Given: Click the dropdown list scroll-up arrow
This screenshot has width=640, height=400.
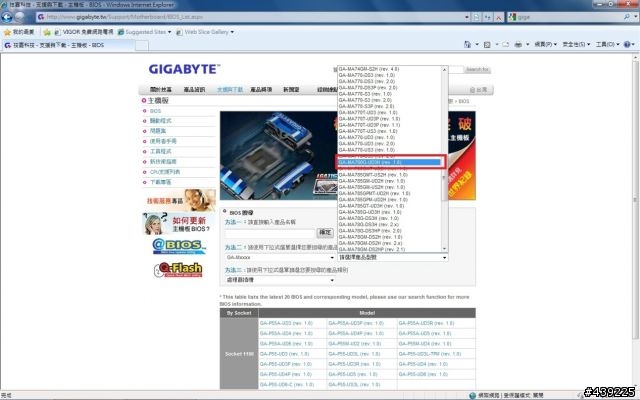Looking at the screenshot, I should (x=444, y=69).
